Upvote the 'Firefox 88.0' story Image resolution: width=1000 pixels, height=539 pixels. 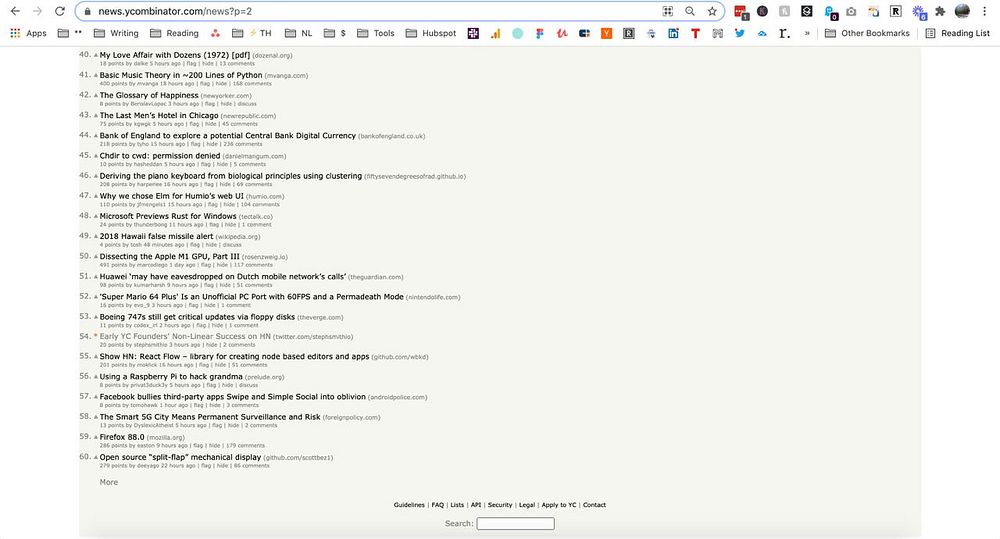pos(96,438)
